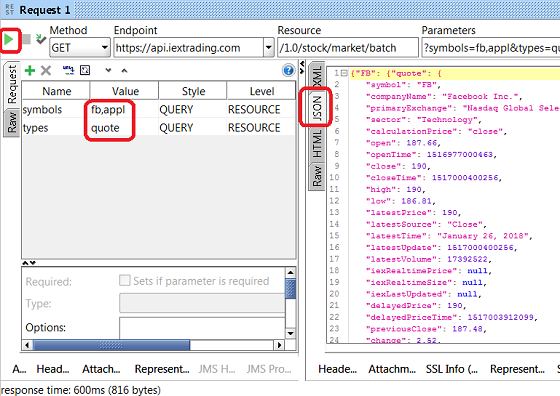
Task: Collapse parameter details panel arrows
Action: 29,263
